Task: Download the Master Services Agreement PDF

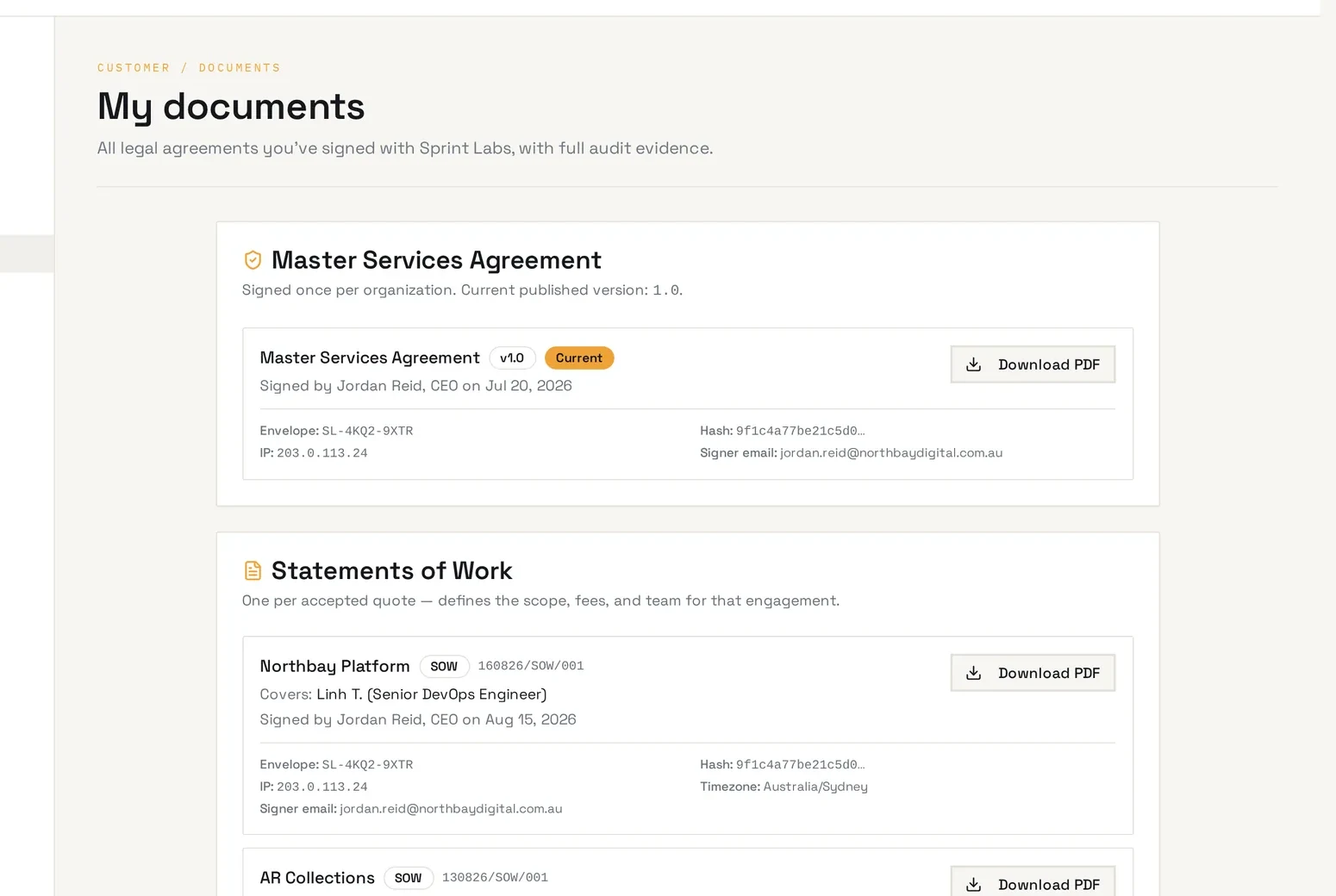Action: [1033, 364]
